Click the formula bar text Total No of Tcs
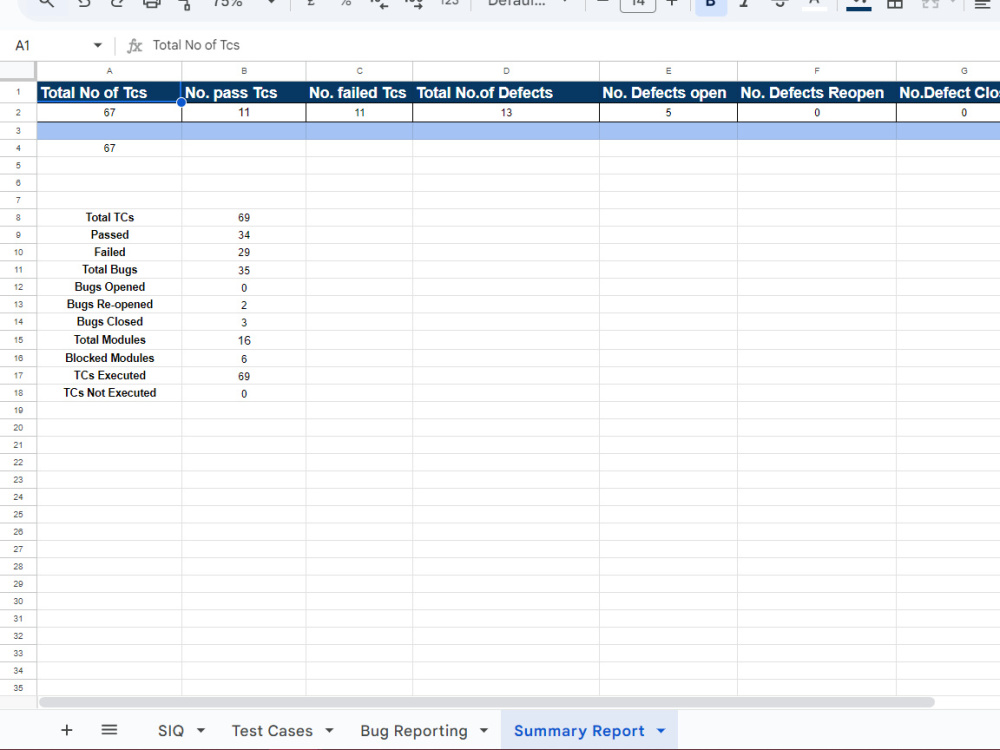Viewport: 1000px width, 750px height. point(196,45)
